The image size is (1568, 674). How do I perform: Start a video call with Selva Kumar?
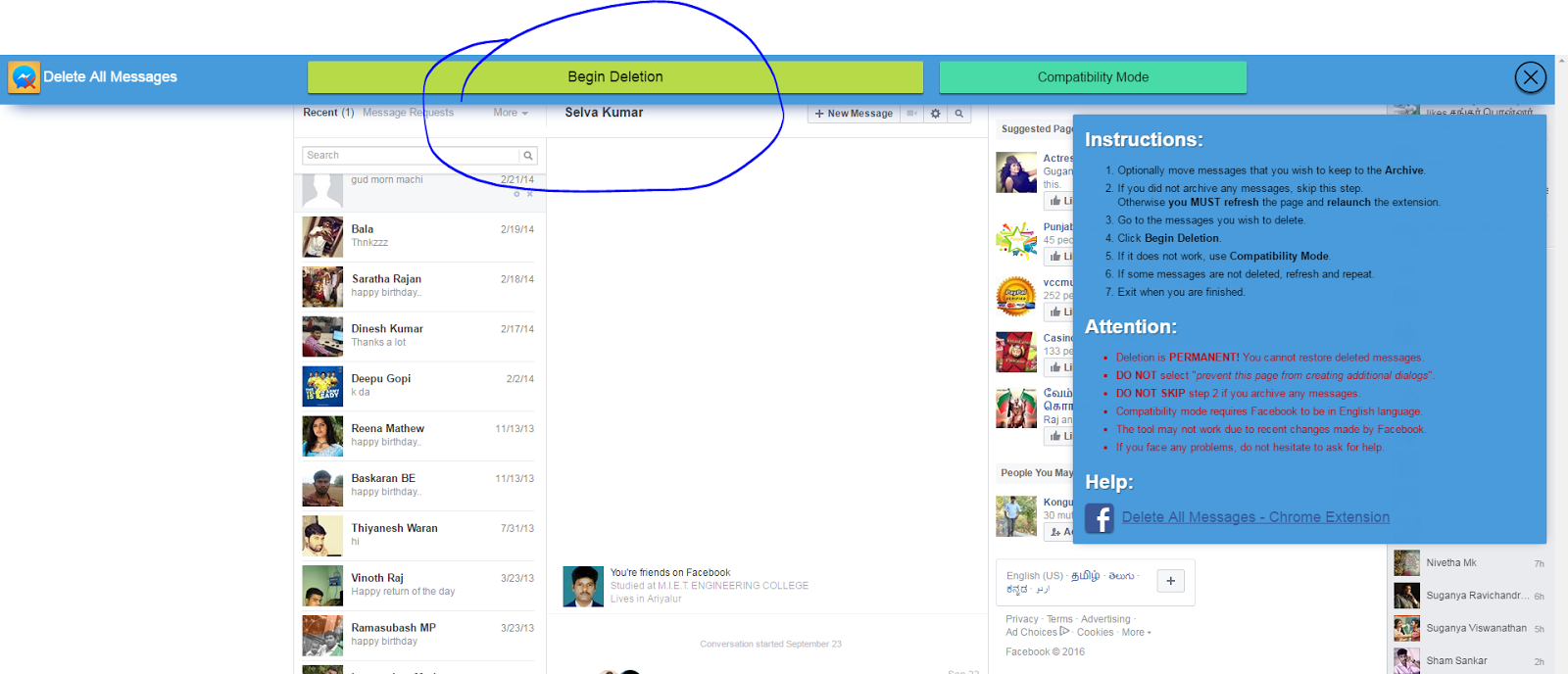point(912,114)
